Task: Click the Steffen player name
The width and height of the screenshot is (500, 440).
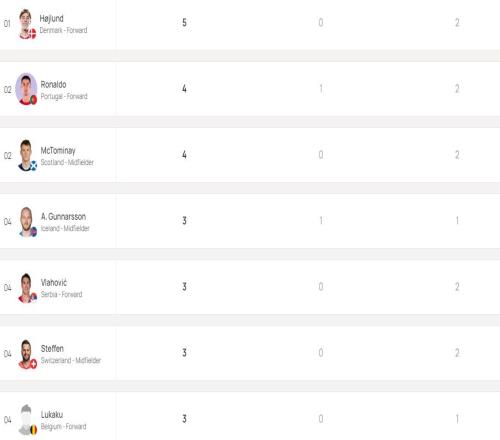Action: click(52, 349)
